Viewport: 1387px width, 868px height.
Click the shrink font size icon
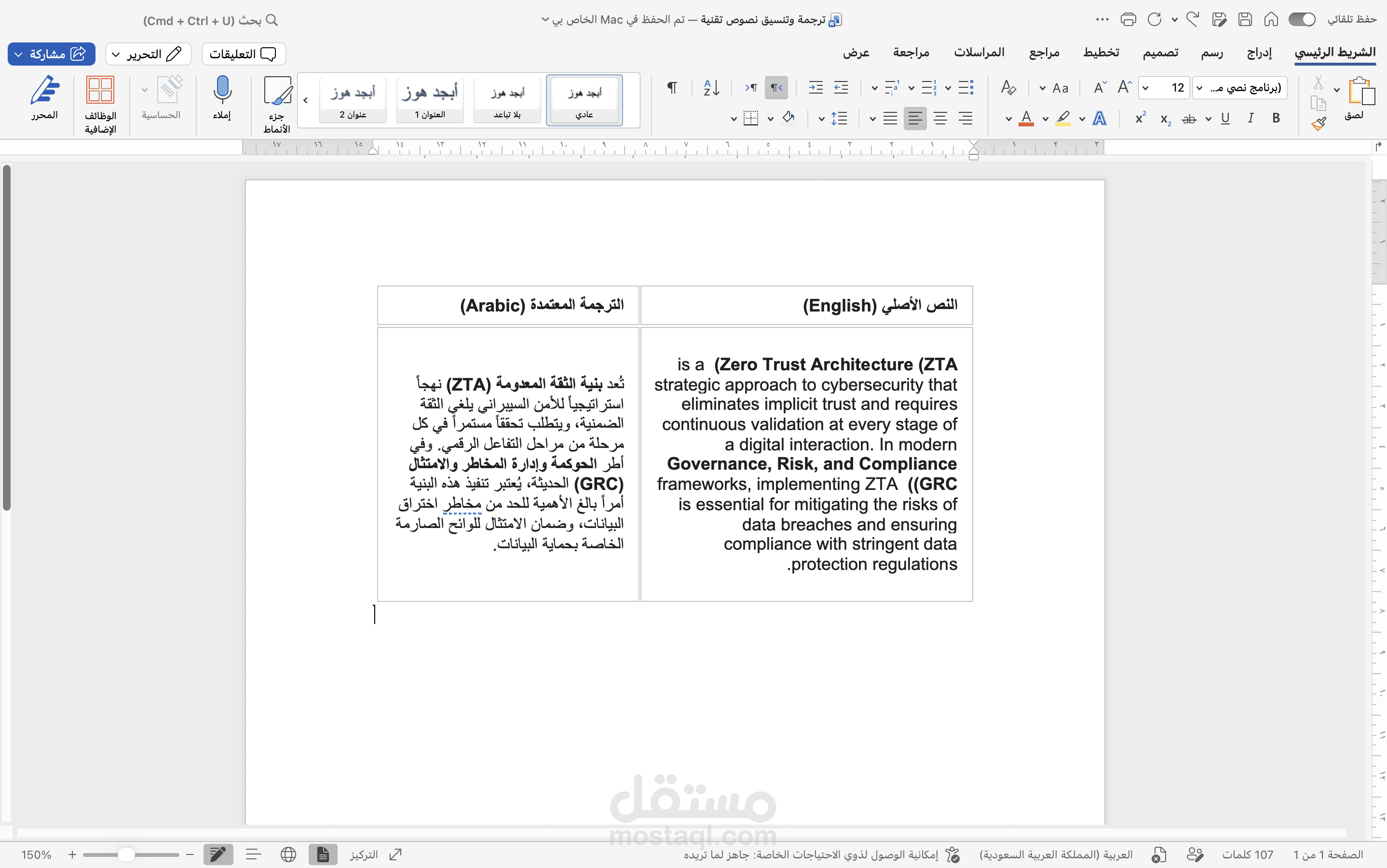(x=1100, y=87)
